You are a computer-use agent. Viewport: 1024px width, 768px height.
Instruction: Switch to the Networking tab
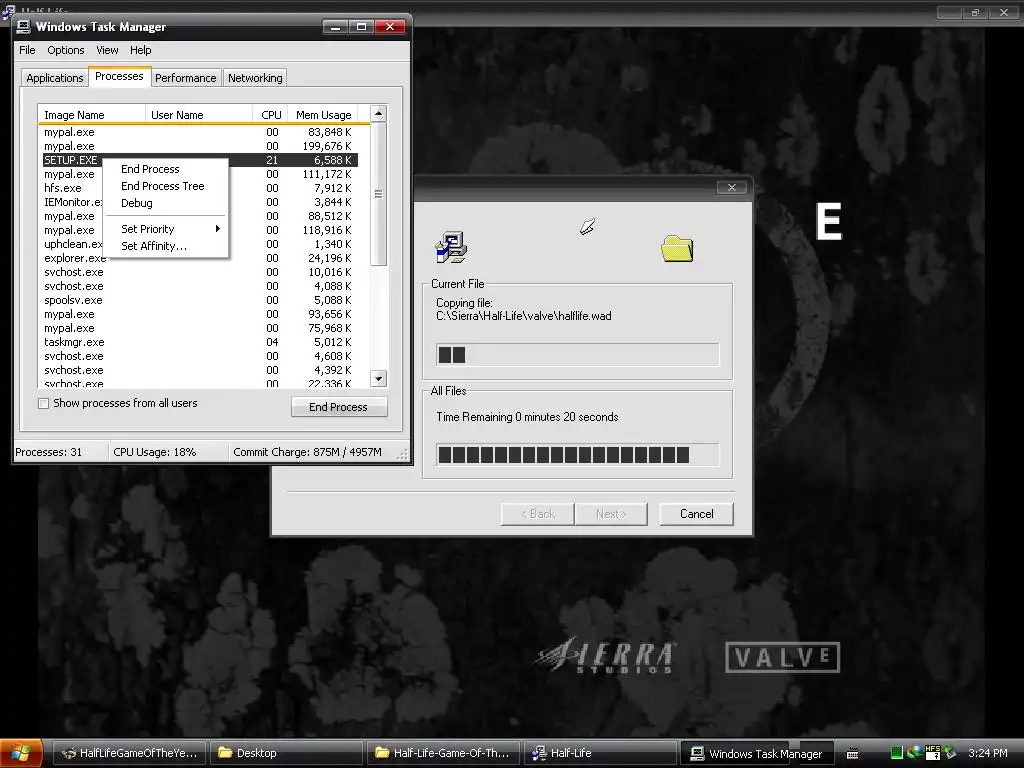255,78
